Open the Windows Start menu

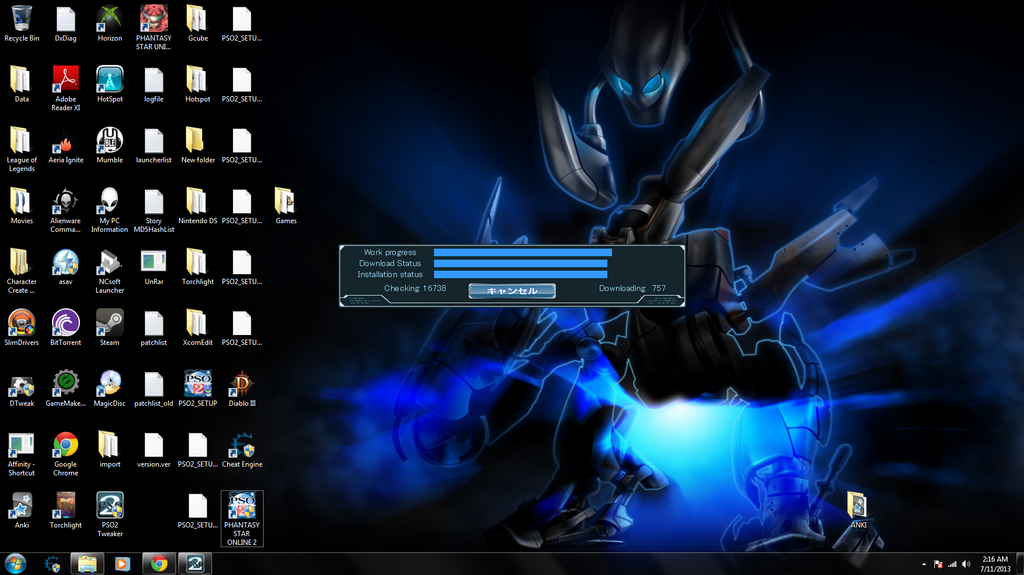pos(15,563)
